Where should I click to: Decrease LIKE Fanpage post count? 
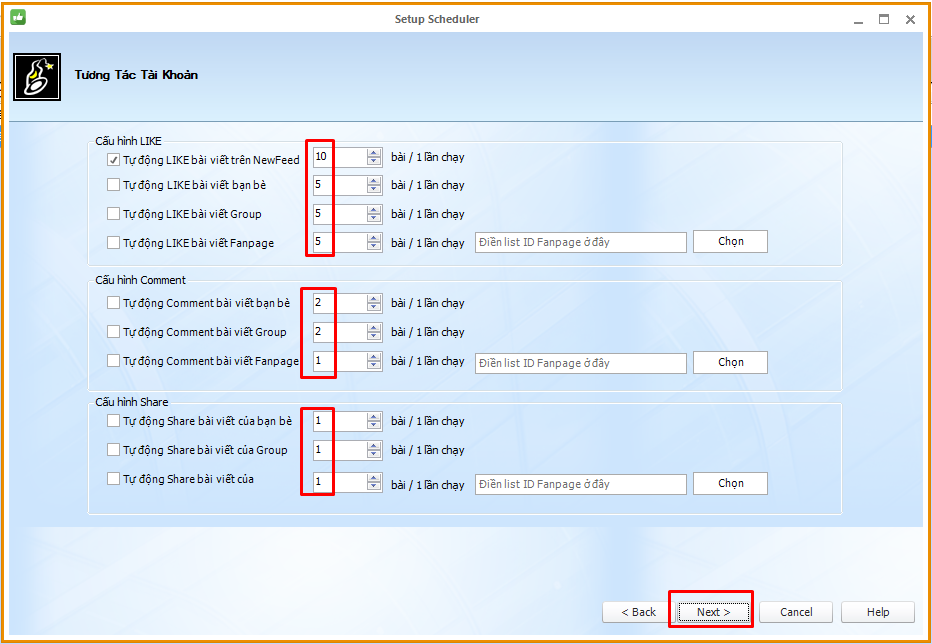(x=374, y=246)
